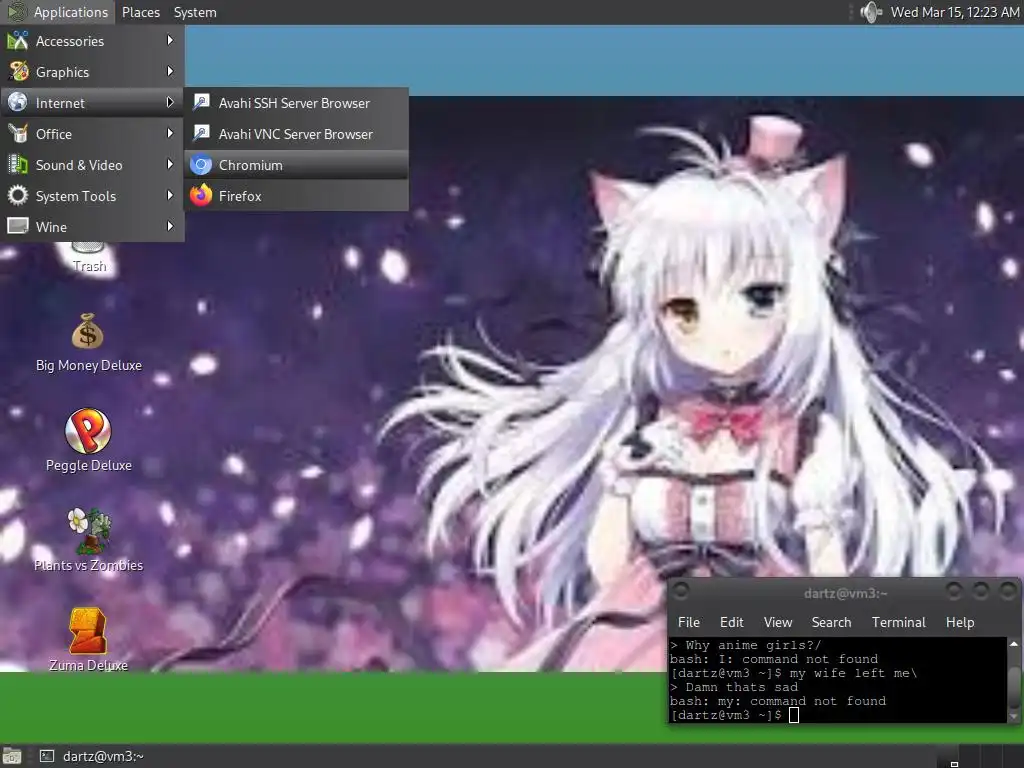
Task: Open the terminal Edit menu
Action: (731, 622)
